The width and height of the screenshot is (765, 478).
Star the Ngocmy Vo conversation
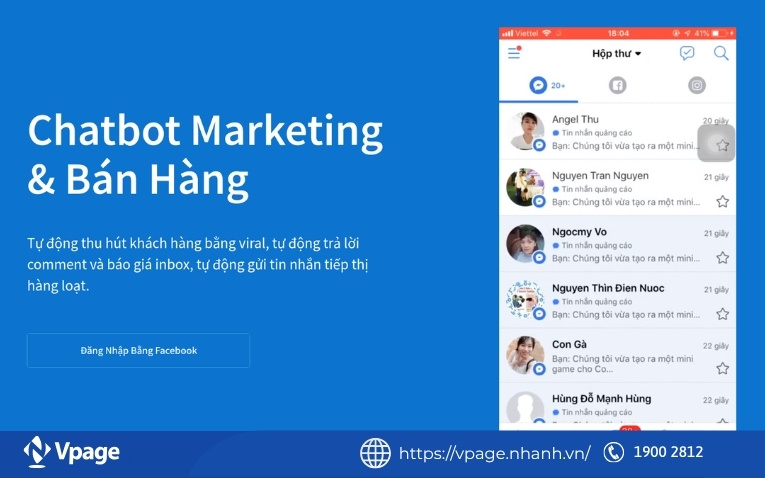tap(723, 258)
